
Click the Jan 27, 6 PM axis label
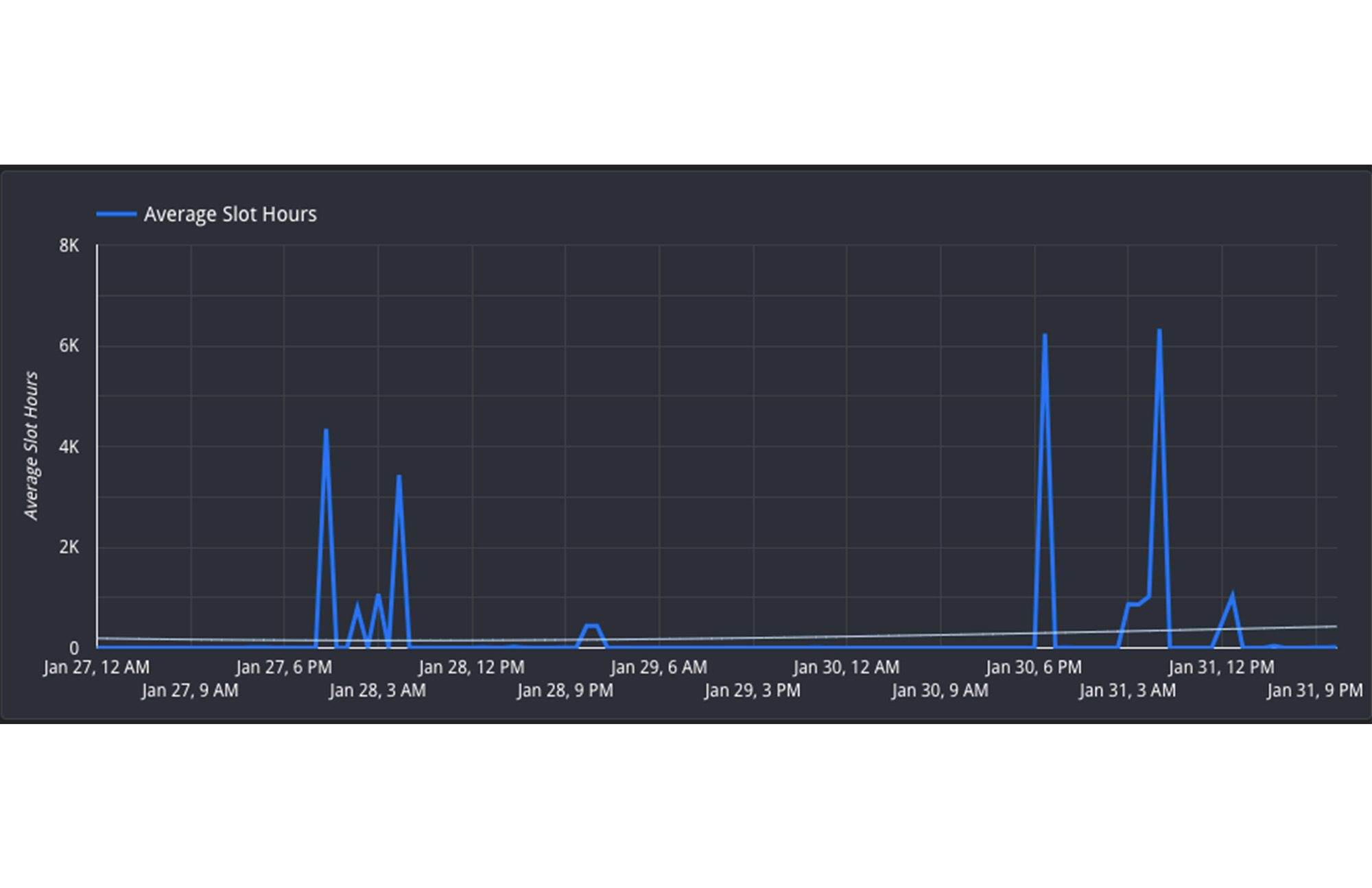[x=283, y=667]
